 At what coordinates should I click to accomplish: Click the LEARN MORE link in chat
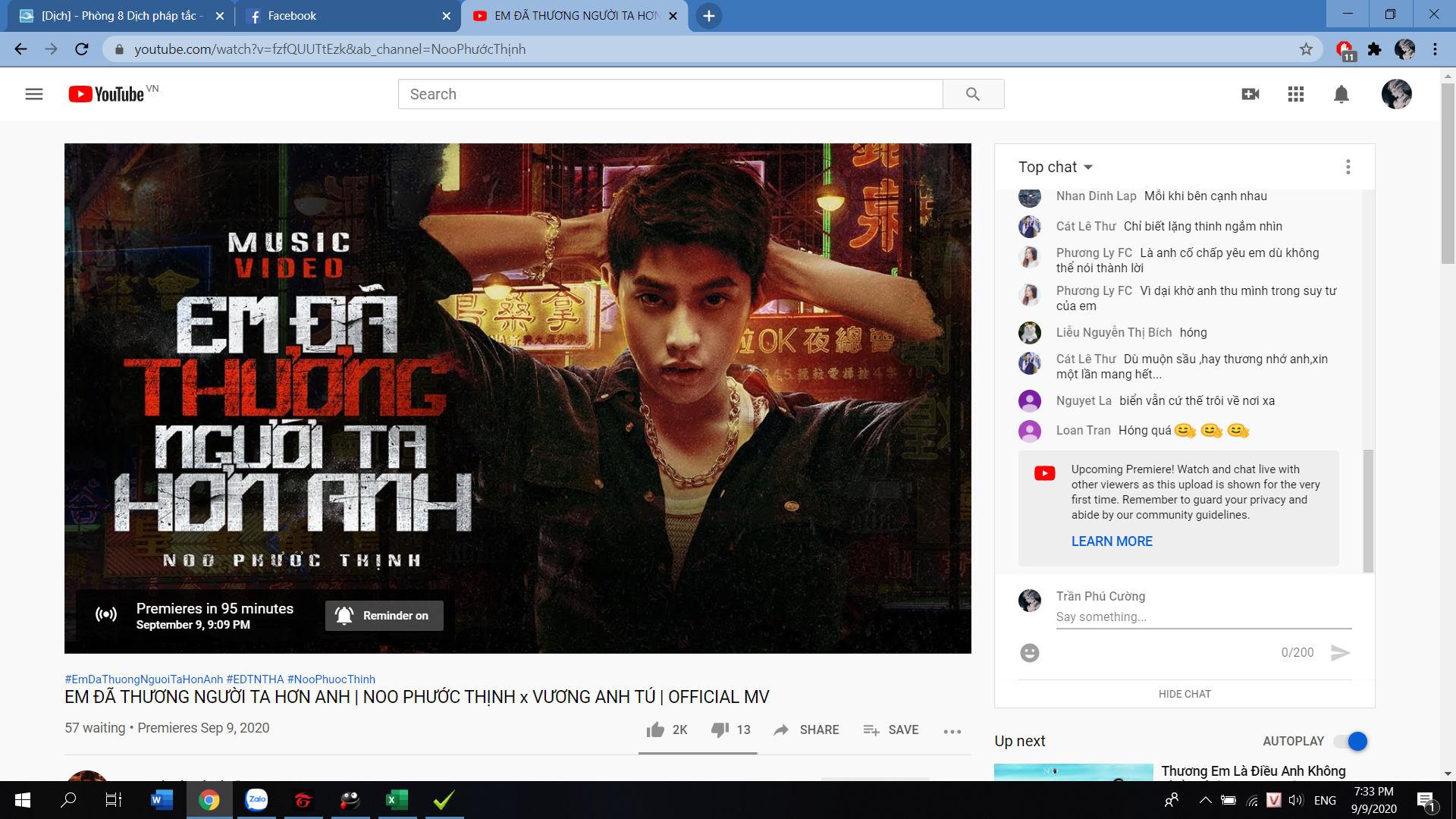point(1112,541)
